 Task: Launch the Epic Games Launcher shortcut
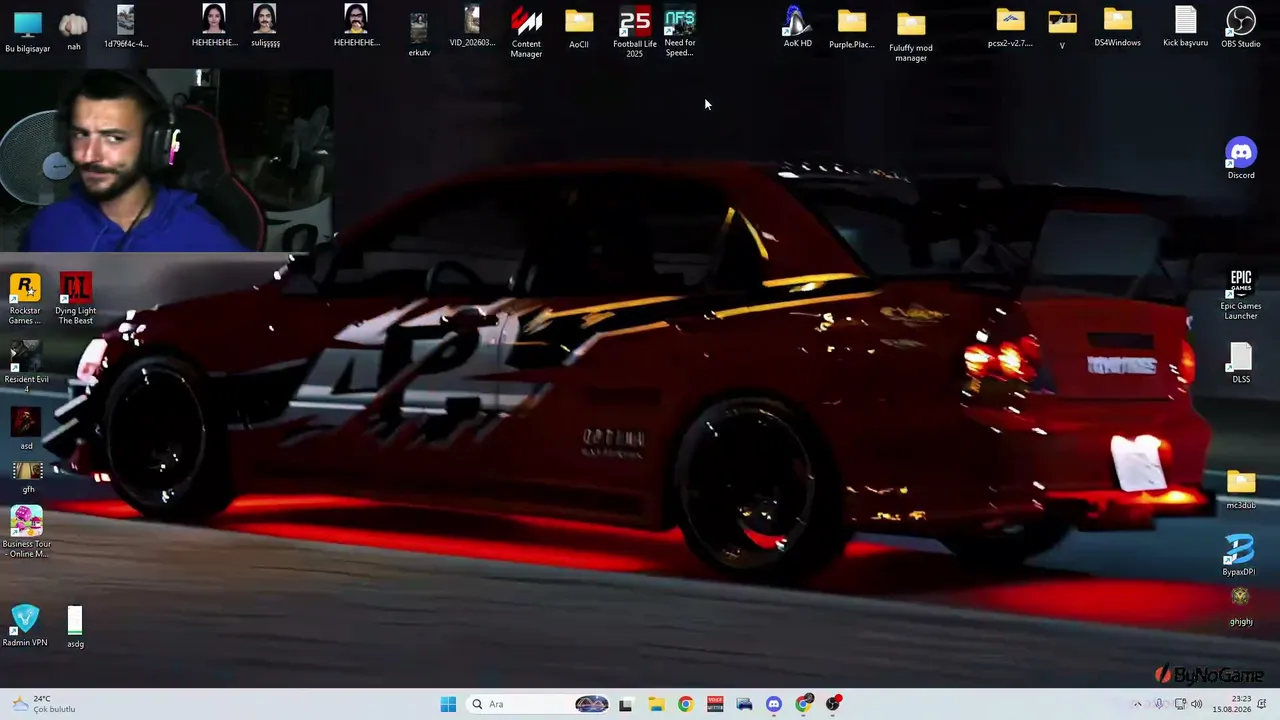[1241, 294]
